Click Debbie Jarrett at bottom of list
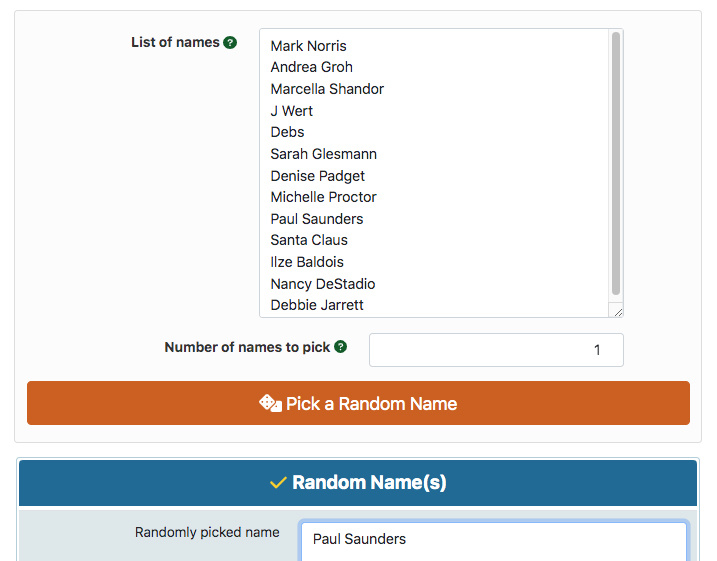717x561 pixels. click(316, 305)
